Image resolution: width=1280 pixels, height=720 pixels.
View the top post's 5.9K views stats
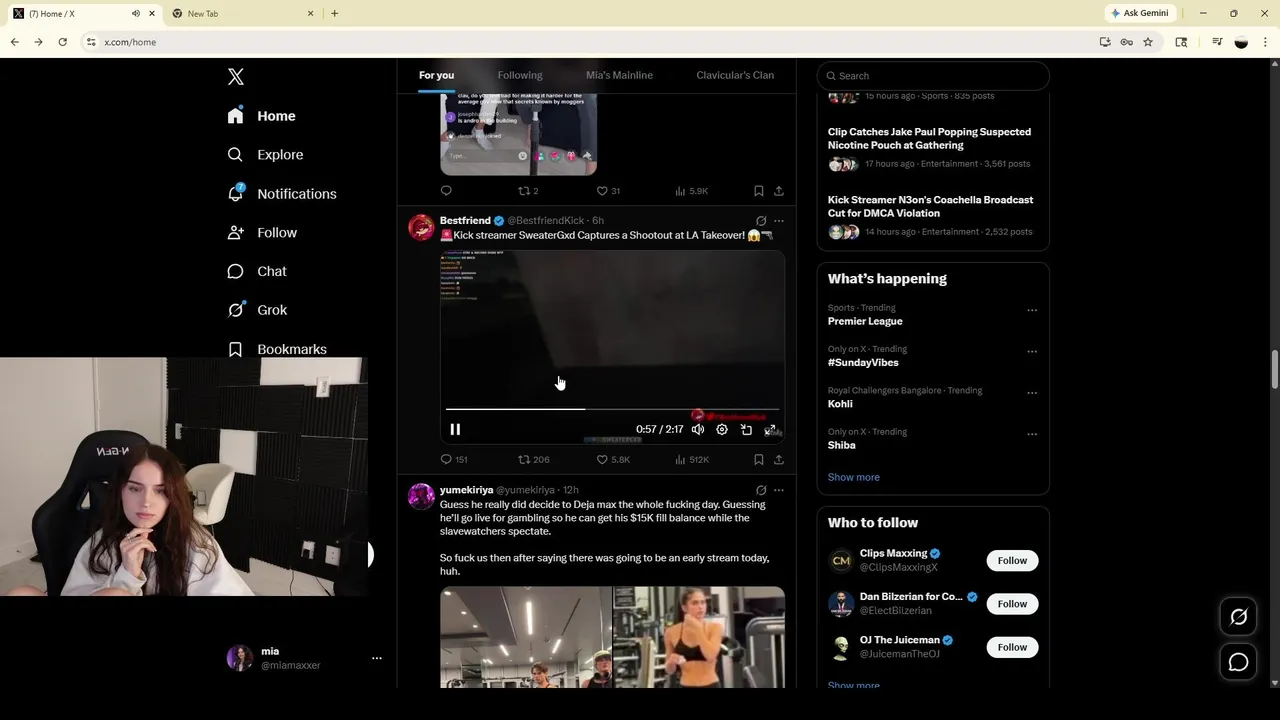[x=692, y=191]
